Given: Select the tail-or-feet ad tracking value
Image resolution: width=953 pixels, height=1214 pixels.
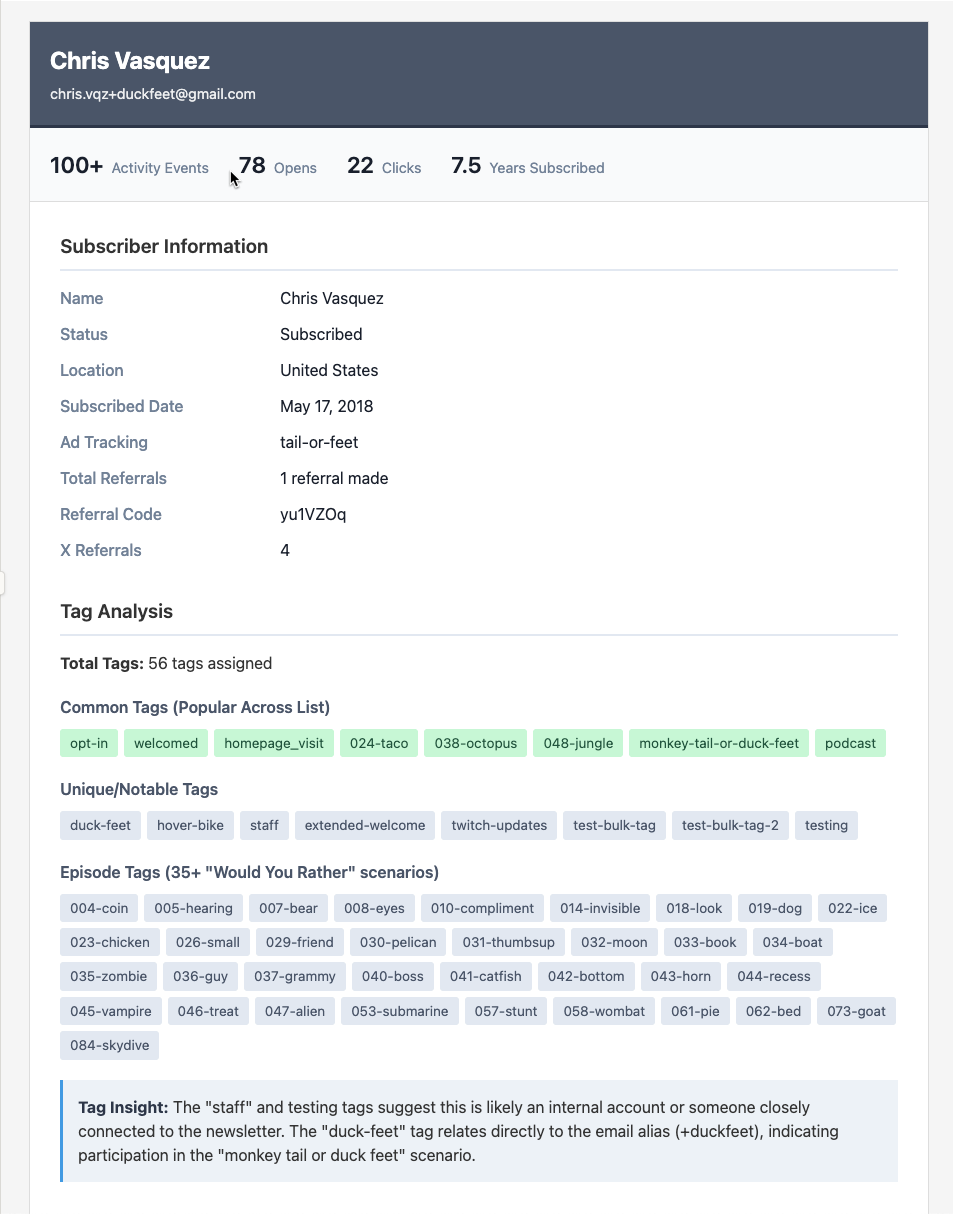Looking at the screenshot, I should pos(319,442).
